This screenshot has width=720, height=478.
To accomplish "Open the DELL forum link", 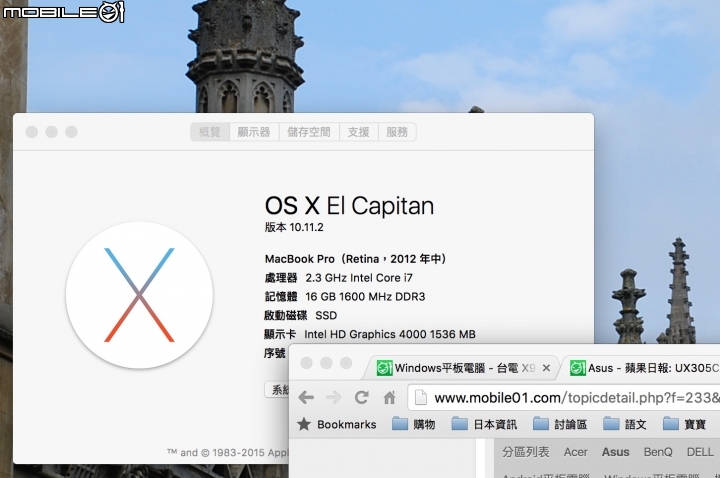I will (700, 452).
